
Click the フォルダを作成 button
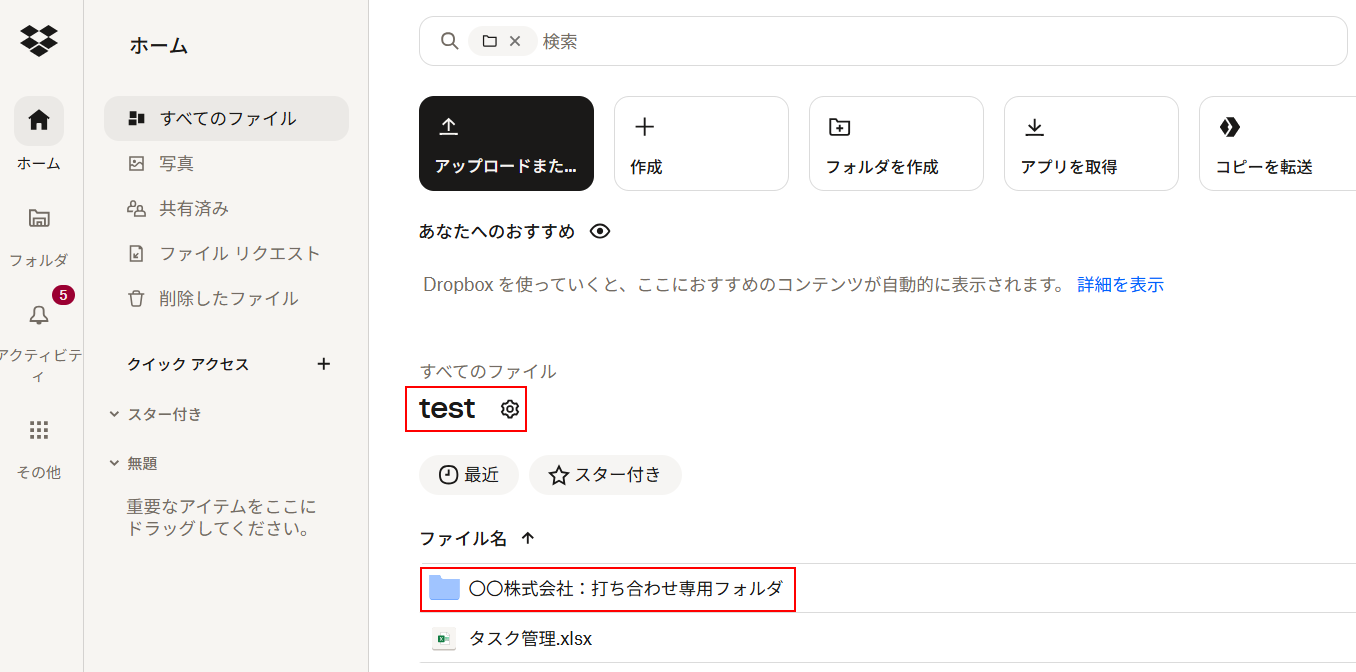[895, 143]
